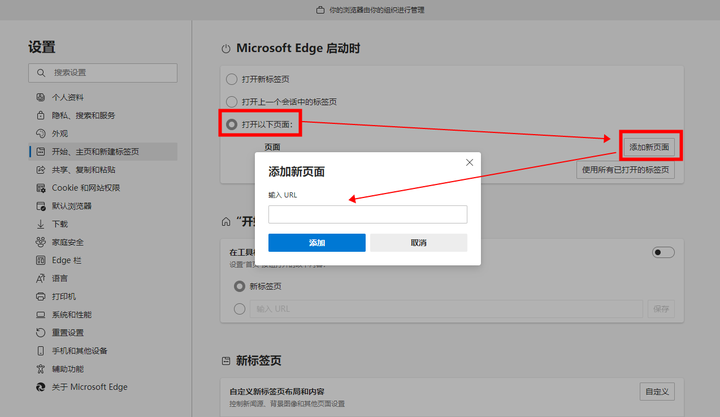Click the Appearance (外观) icon
The image size is (720, 417).
click(40, 133)
